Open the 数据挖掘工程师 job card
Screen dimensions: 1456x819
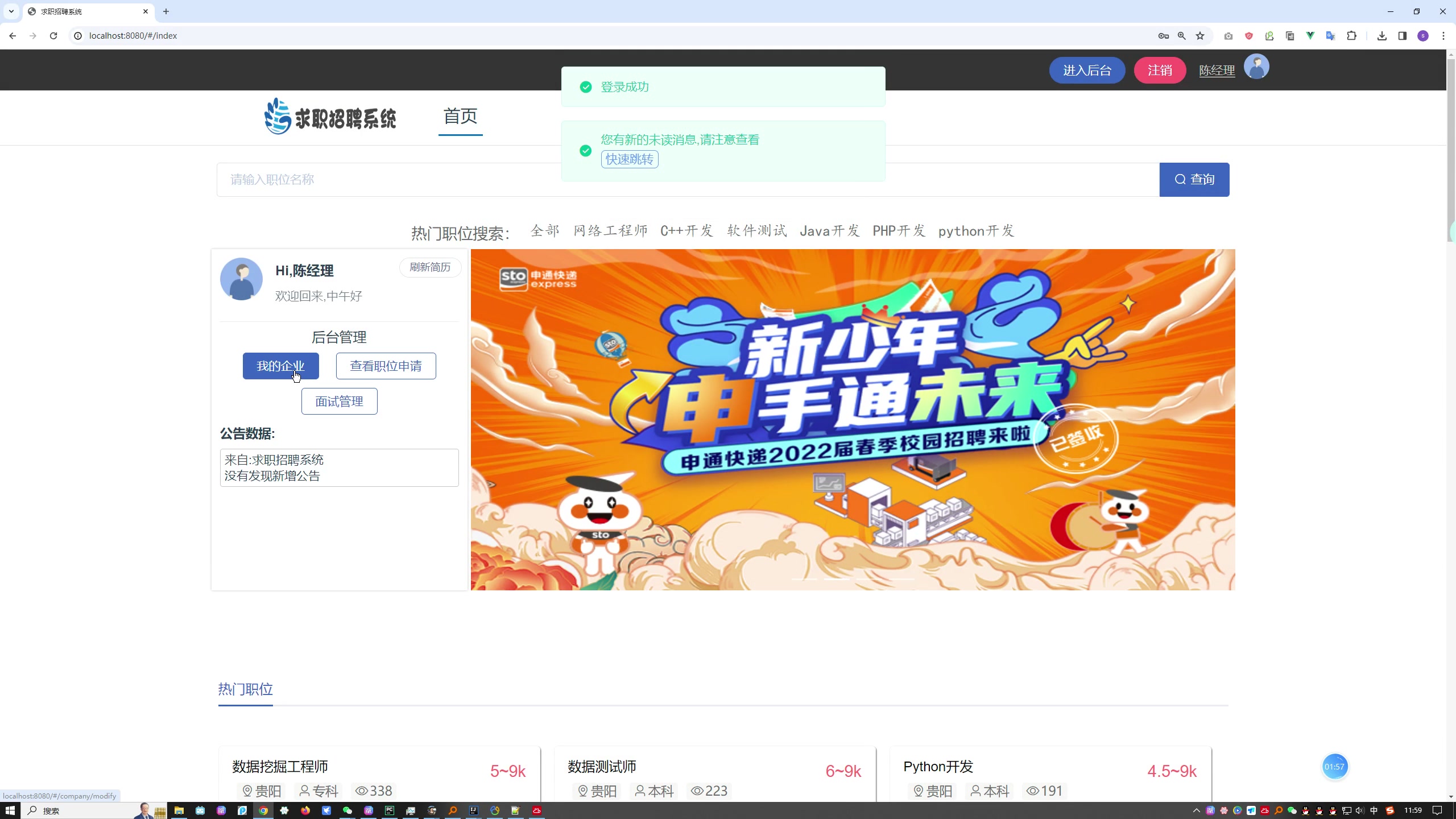point(379,775)
